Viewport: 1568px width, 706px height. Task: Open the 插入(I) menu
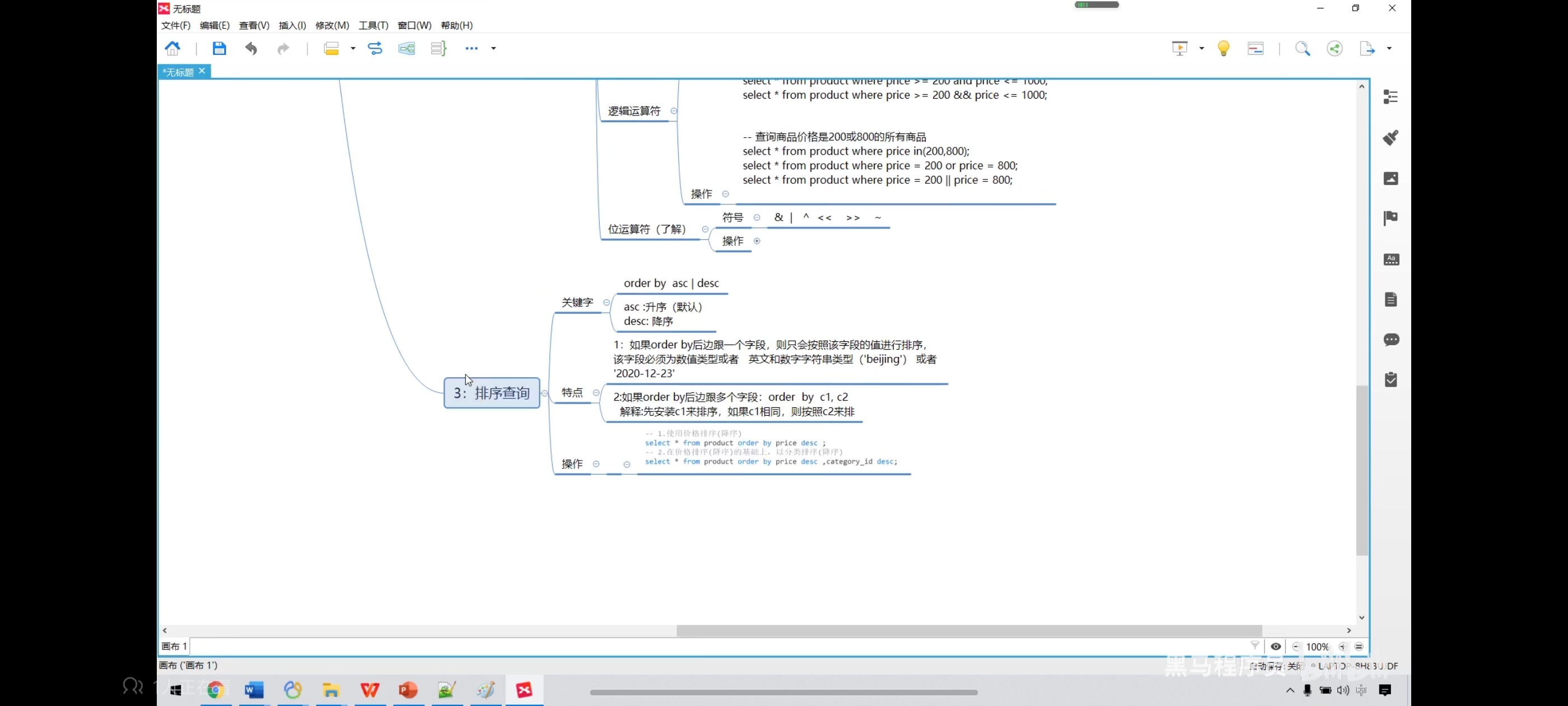tap(292, 25)
